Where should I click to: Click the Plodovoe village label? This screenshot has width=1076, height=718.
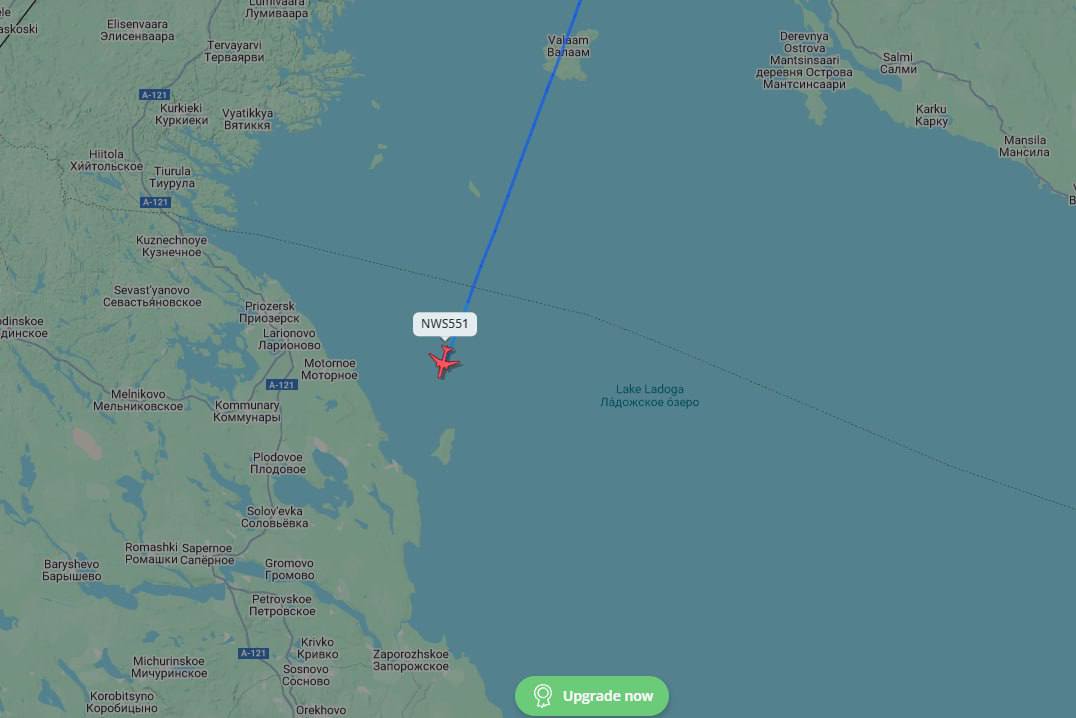click(x=278, y=463)
